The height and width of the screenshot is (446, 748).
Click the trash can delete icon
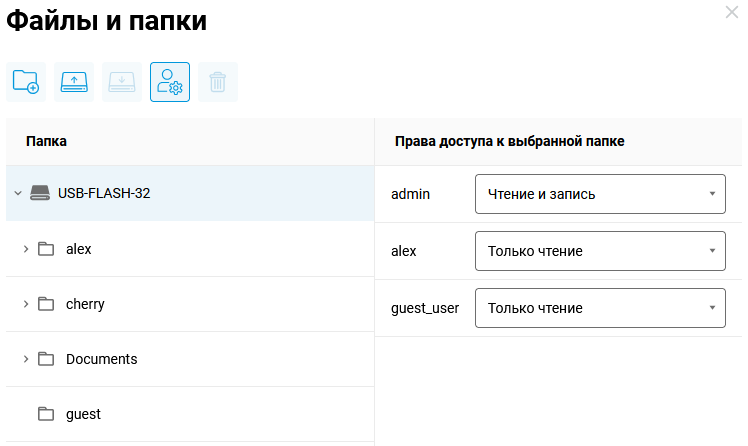(x=218, y=82)
